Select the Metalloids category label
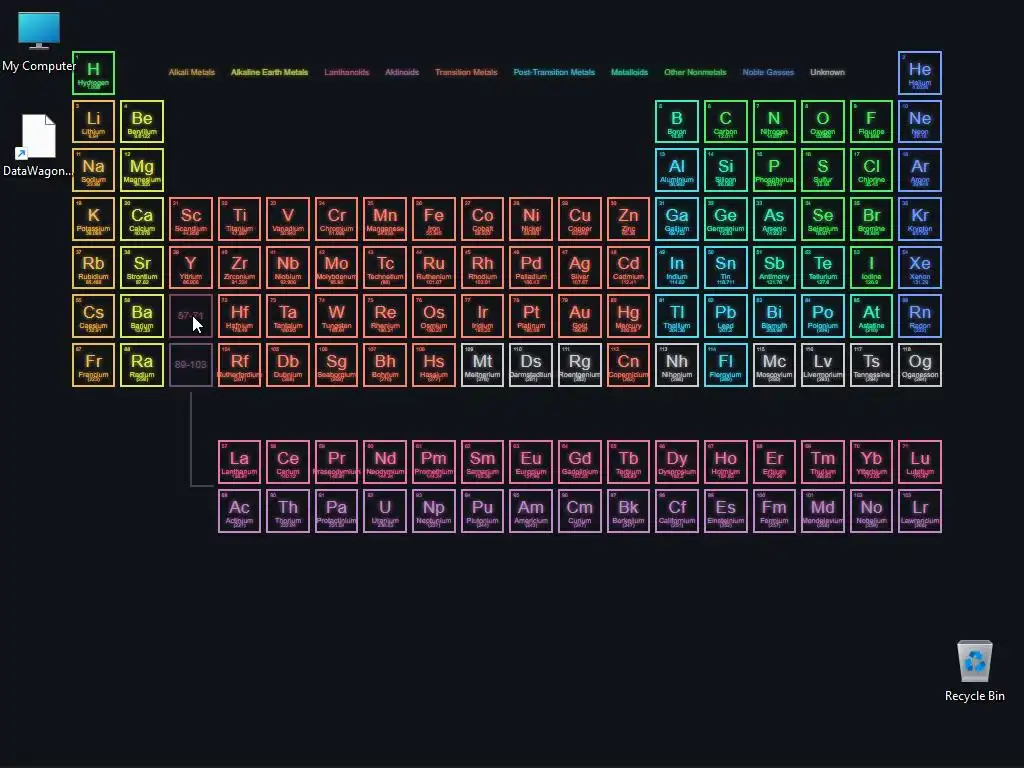1024x768 pixels. (630, 72)
